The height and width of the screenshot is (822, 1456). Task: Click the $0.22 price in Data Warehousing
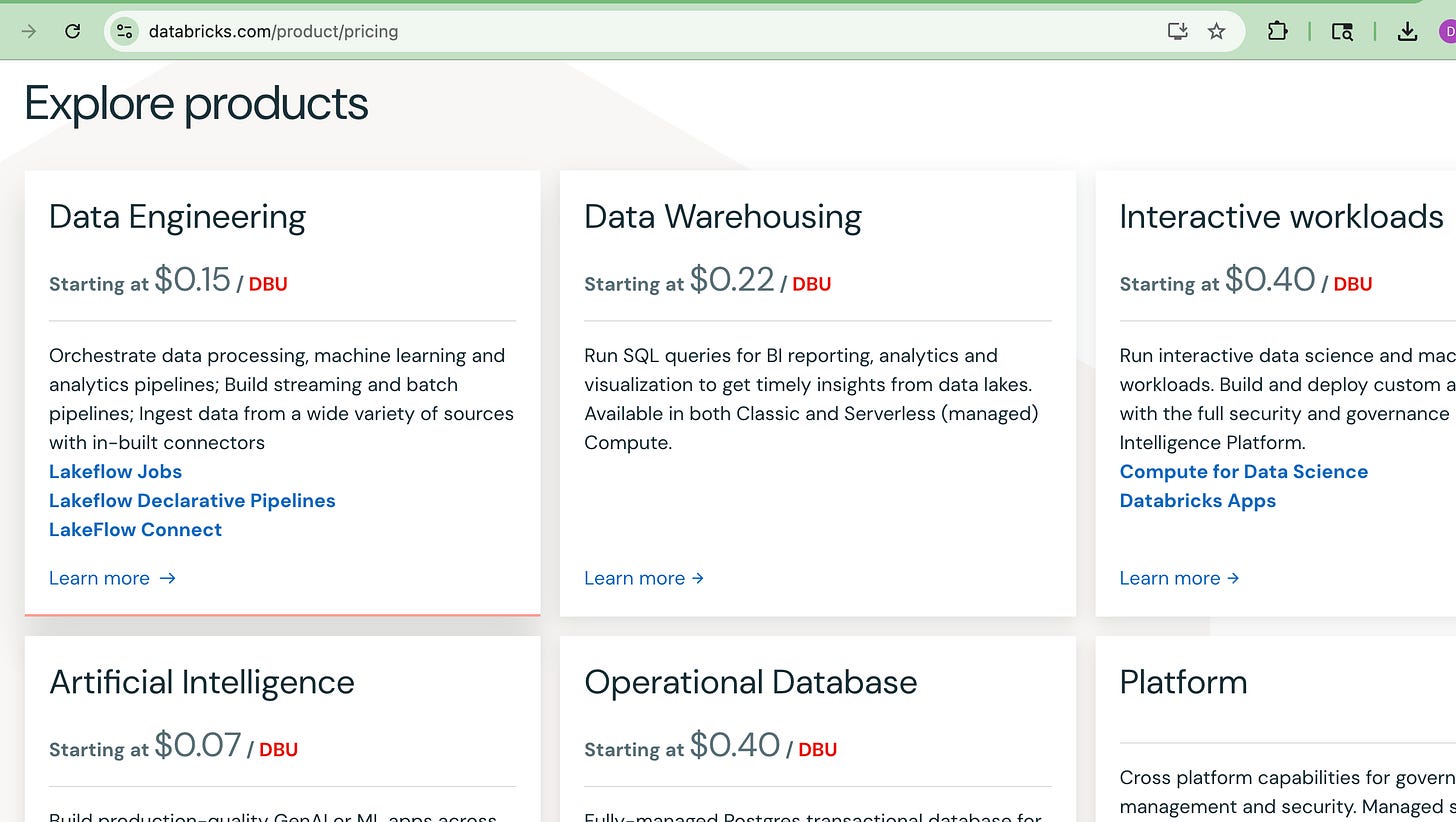pos(732,280)
